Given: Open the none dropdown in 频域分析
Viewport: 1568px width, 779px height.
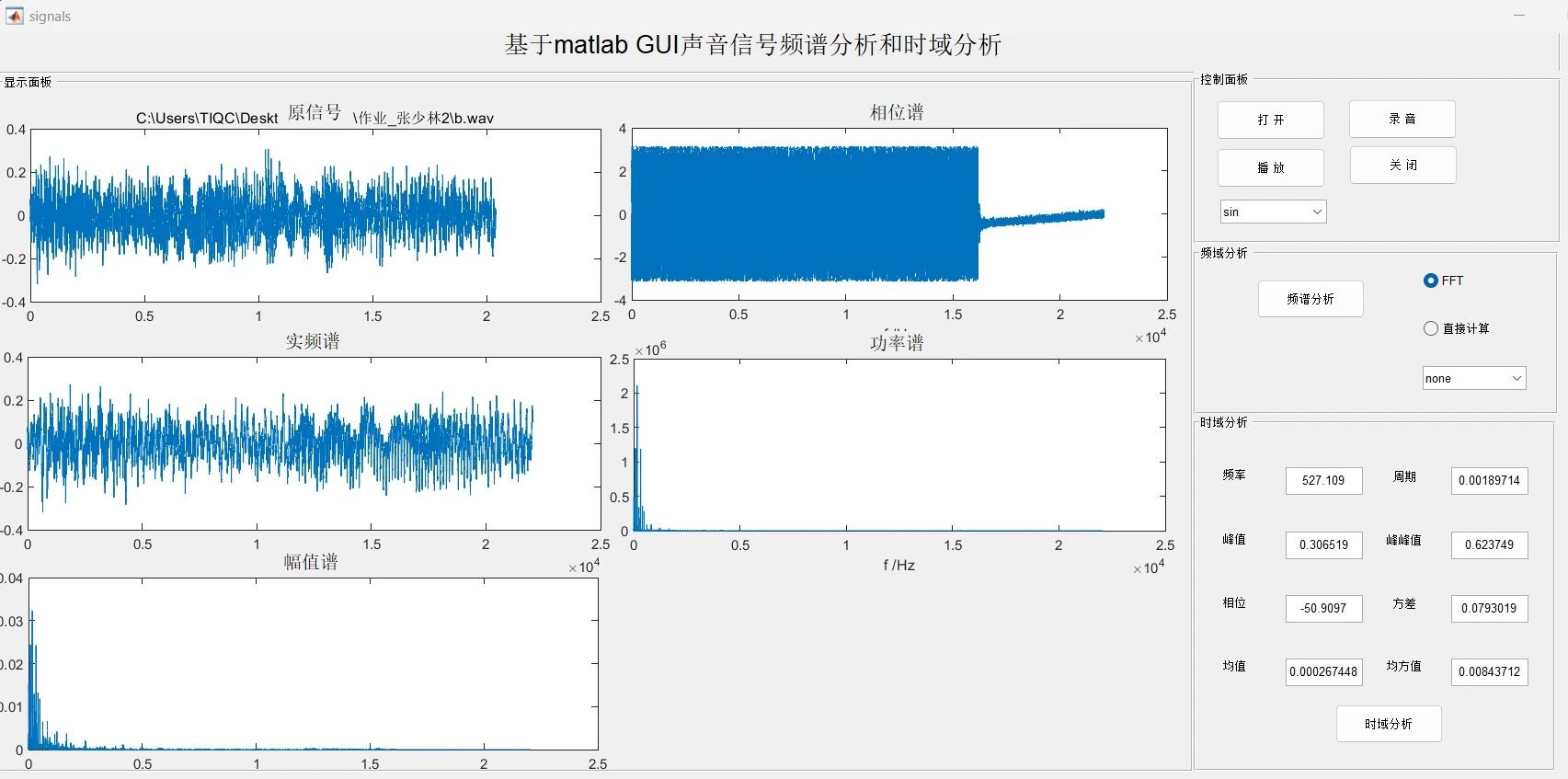Looking at the screenshot, I should [1474, 378].
